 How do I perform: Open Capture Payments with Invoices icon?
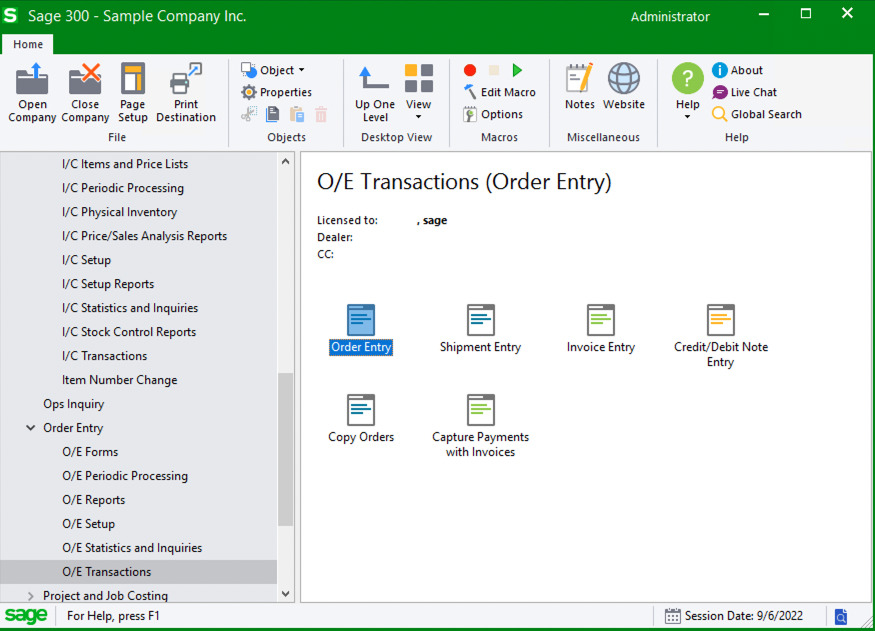click(480, 411)
